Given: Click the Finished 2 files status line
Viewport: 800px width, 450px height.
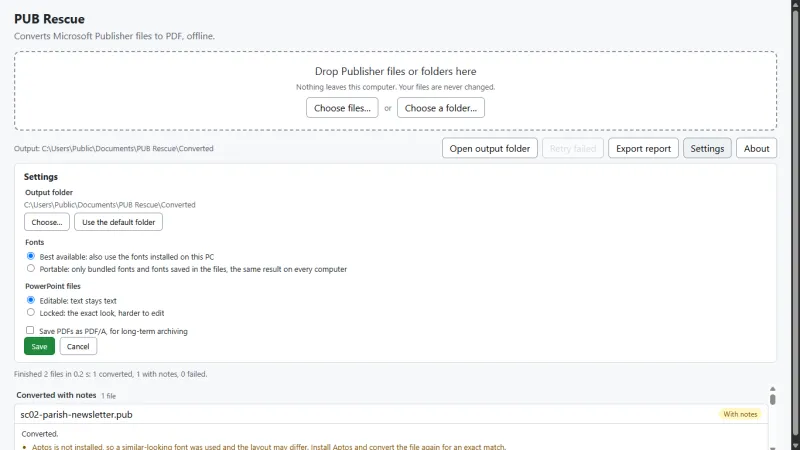Looking at the screenshot, I should (x=111, y=374).
